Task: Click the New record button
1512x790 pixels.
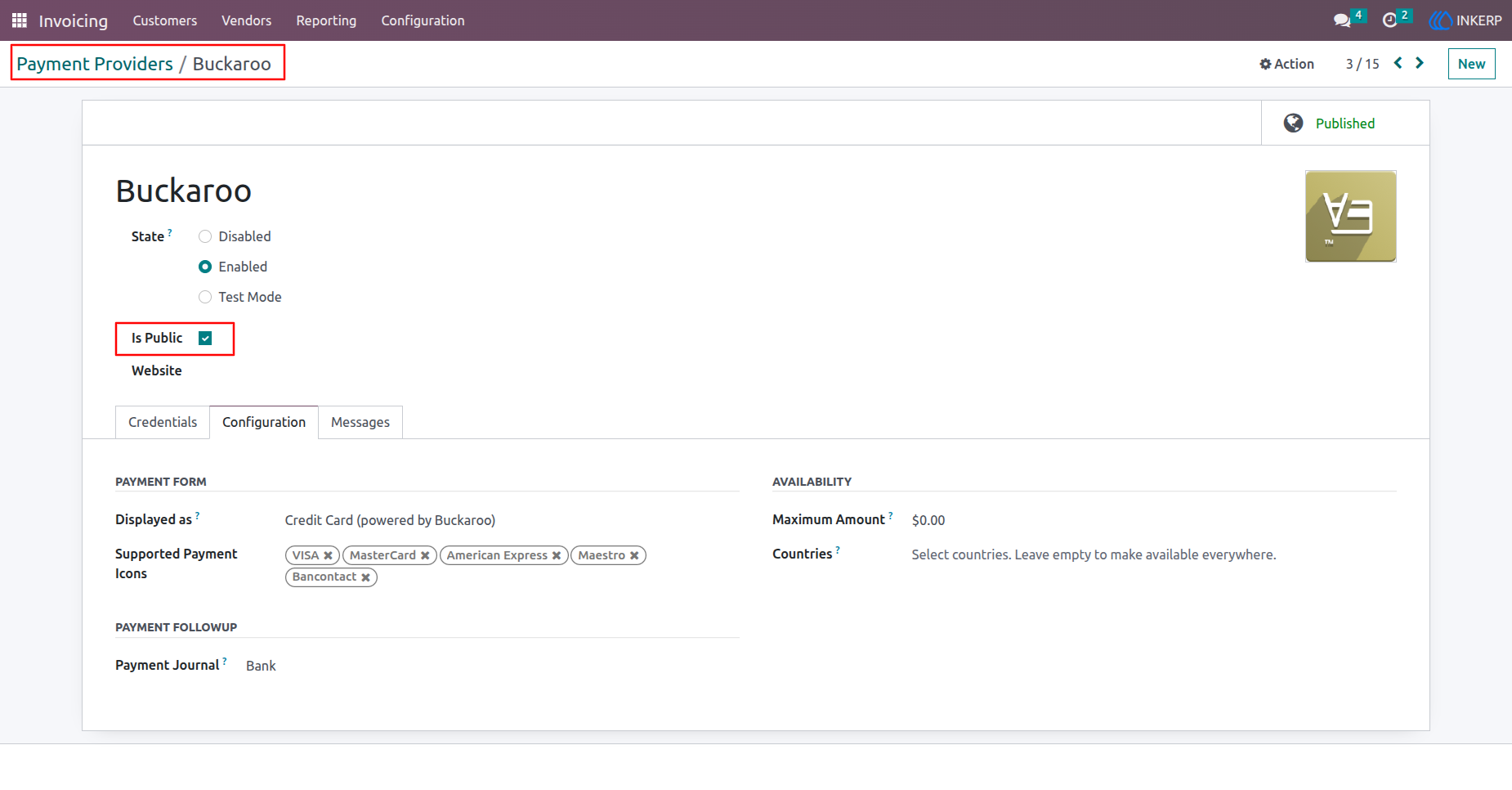Action: [1471, 64]
